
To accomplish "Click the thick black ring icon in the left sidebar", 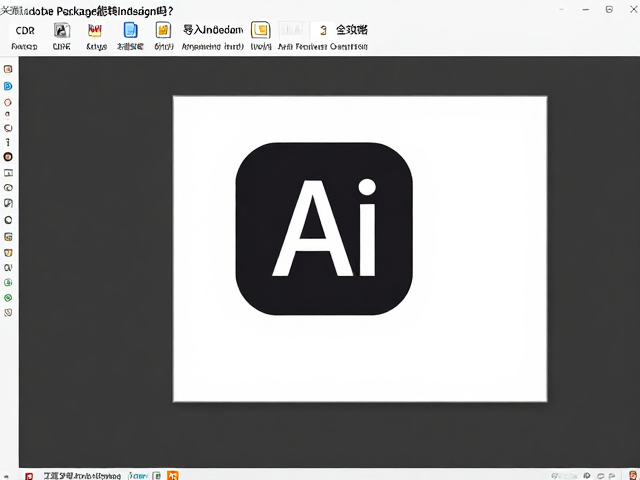I will [x=8, y=220].
